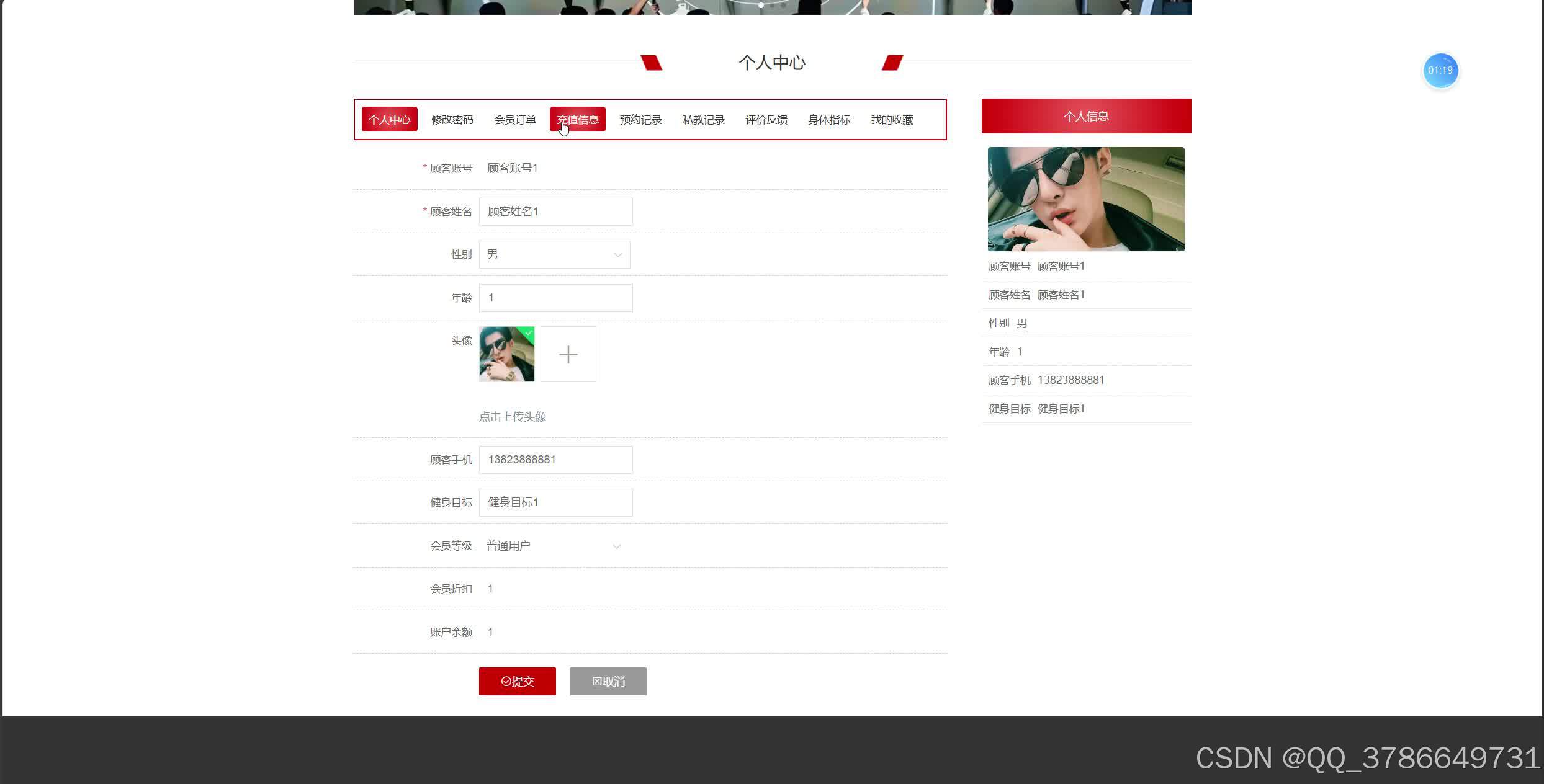This screenshot has height=784, width=1544.
Task: Click the avatar photo in 个人信息 panel
Action: pos(1085,199)
